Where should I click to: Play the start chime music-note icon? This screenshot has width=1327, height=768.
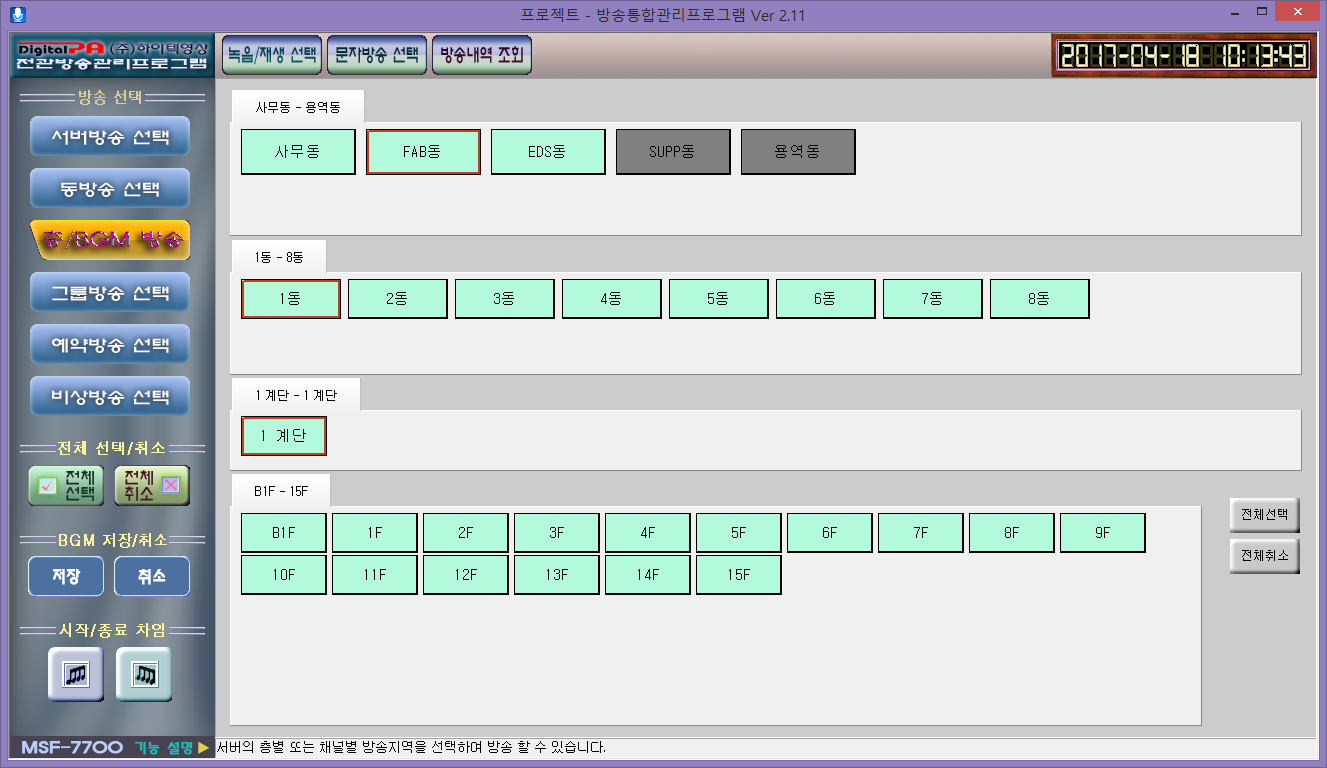tap(76, 674)
